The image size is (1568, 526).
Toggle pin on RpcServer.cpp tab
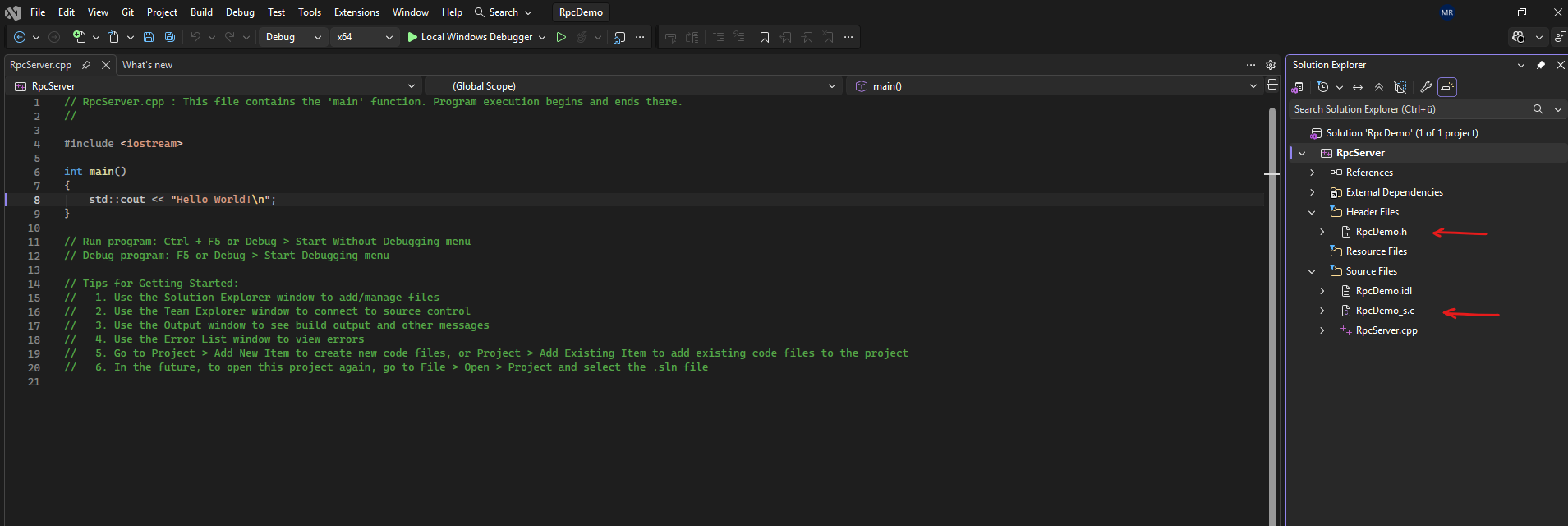pos(86,65)
